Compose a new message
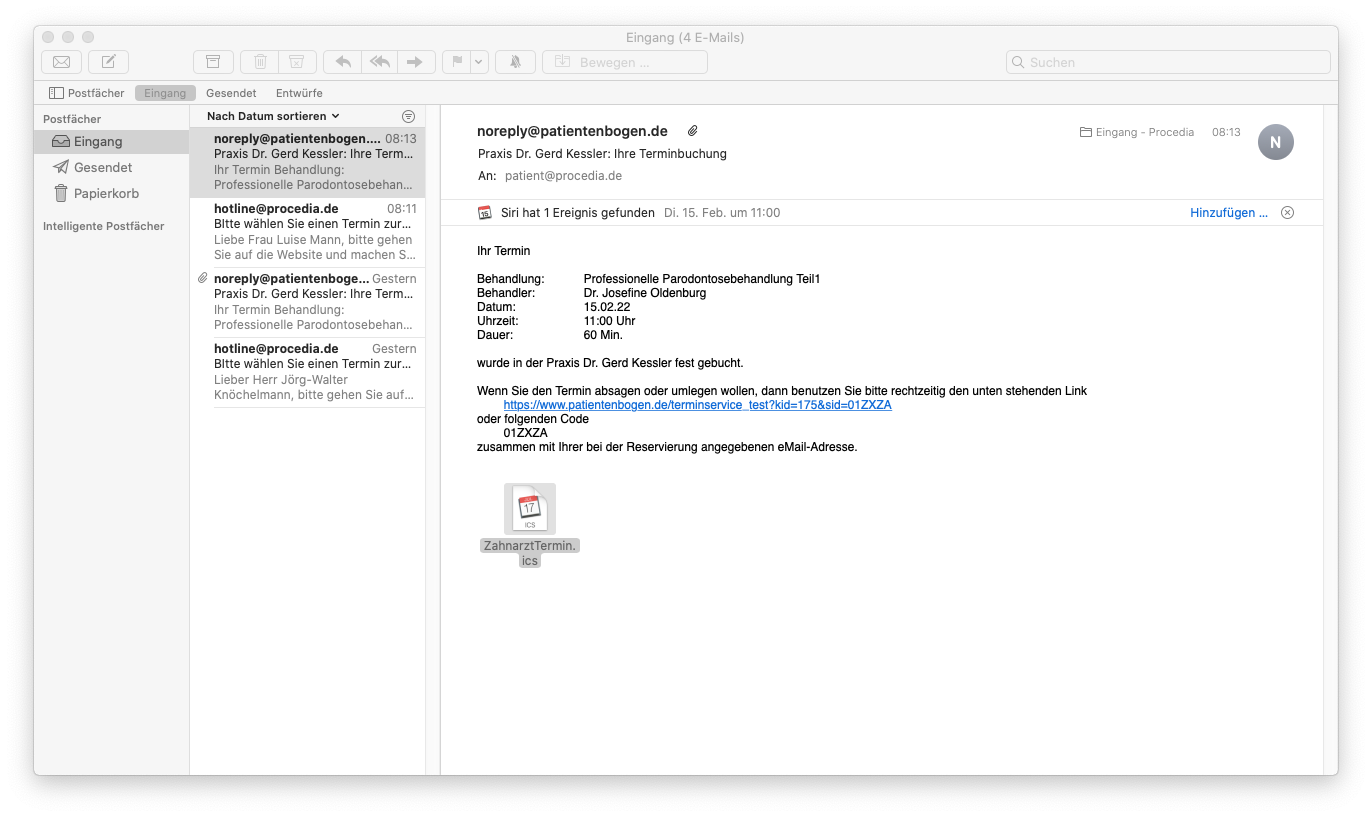The height and width of the screenshot is (817, 1372). [x=108, y=62]
